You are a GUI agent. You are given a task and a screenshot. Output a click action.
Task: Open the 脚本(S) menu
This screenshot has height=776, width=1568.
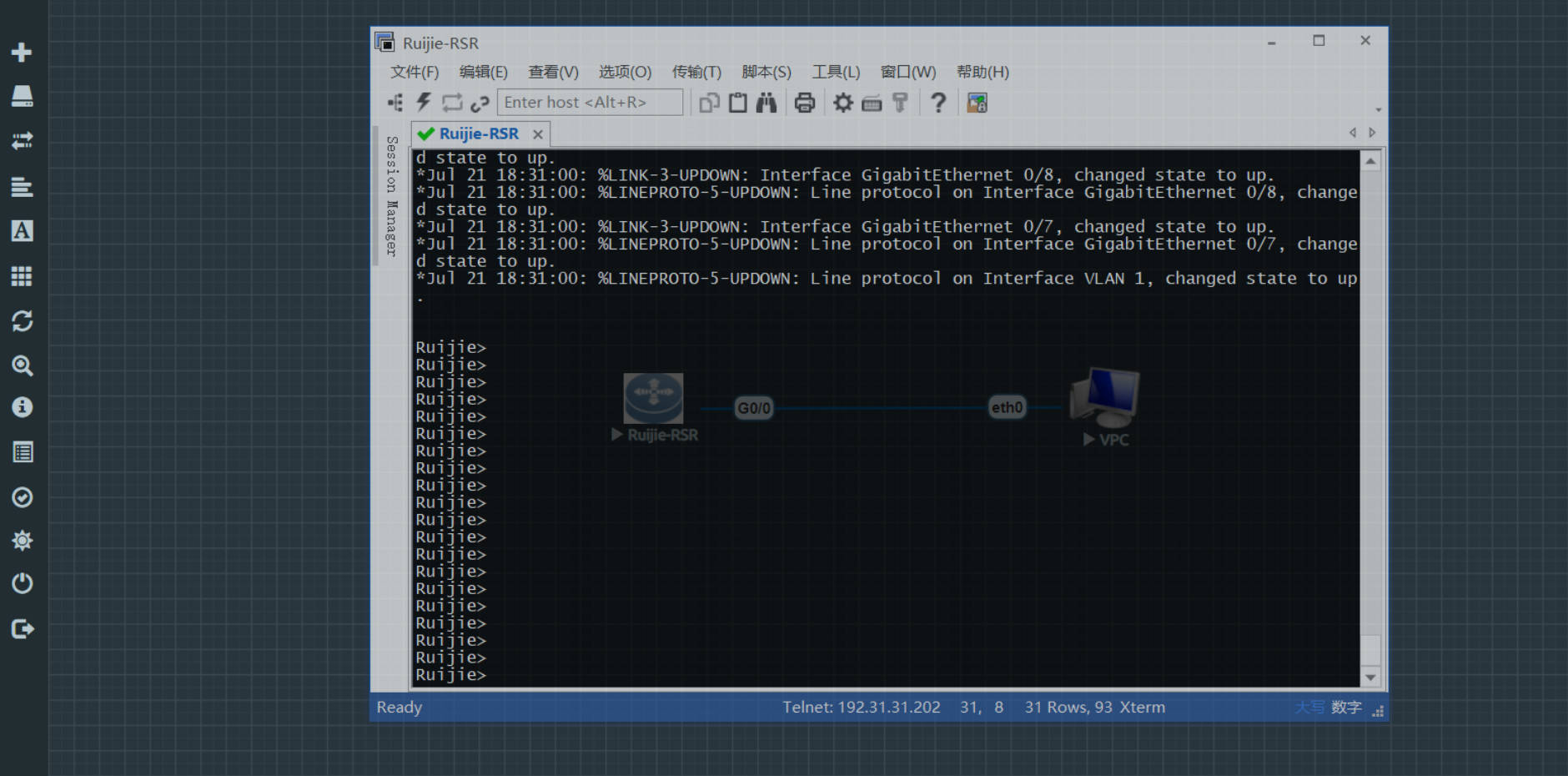766,72
